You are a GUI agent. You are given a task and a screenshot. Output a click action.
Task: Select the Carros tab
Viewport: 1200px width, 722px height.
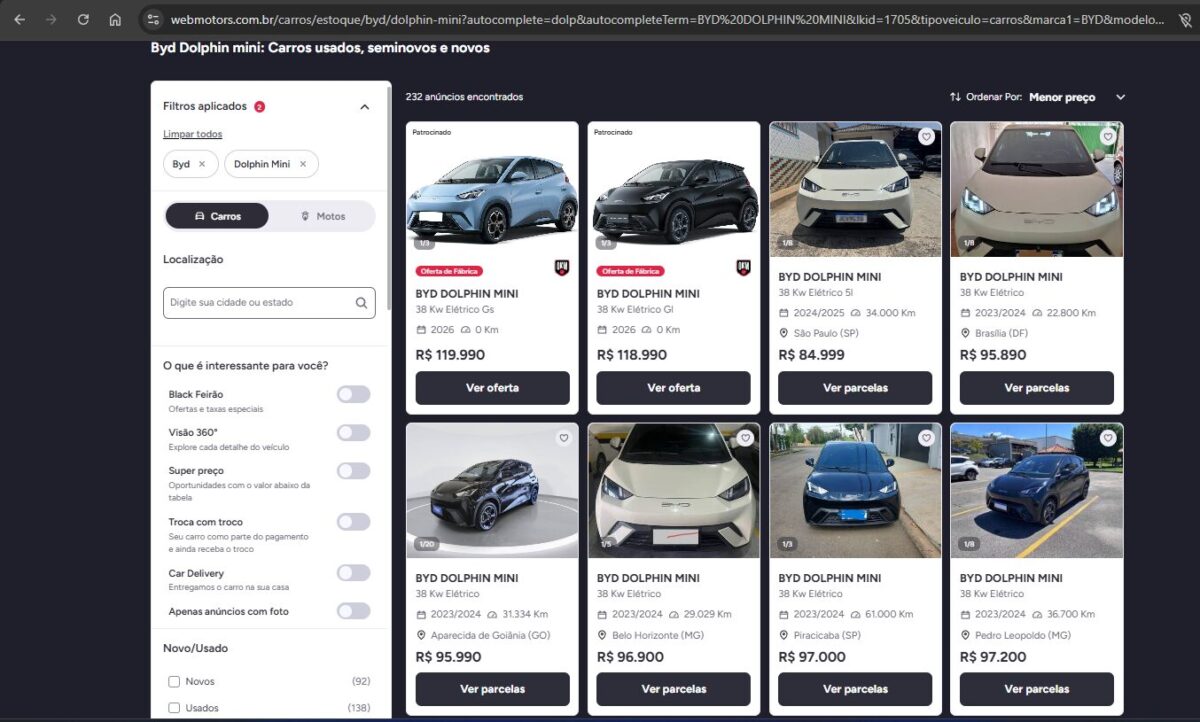(x=217, y=216)
